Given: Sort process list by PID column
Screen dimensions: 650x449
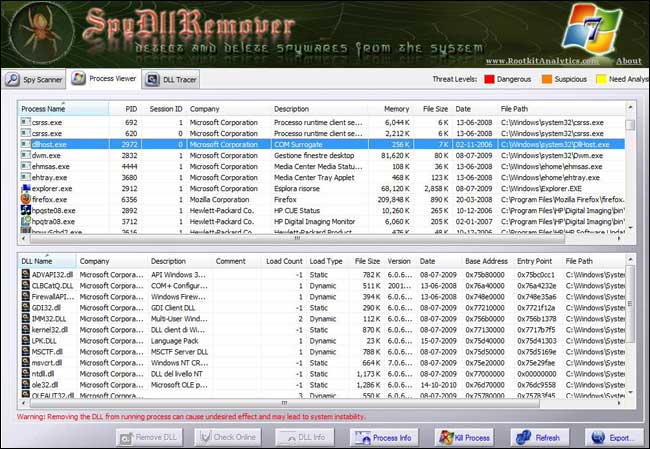Looking at the screenshot, I should point(125,109).
